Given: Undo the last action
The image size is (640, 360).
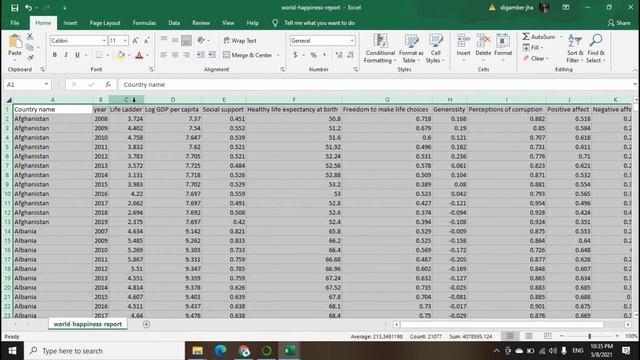Looking at the screenshot, I should click(x=28, y=8).
